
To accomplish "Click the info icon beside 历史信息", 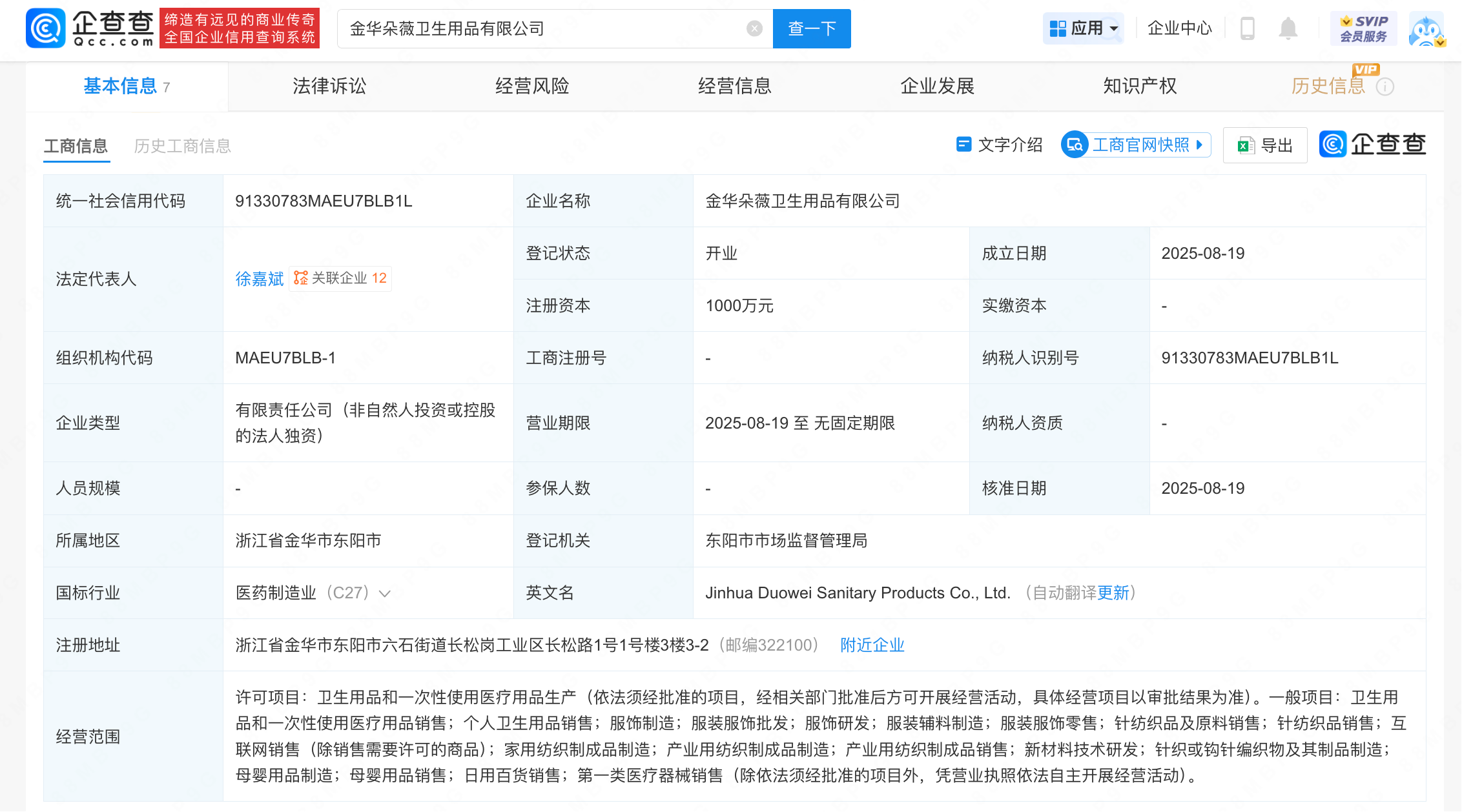I will click(1385, 86).
